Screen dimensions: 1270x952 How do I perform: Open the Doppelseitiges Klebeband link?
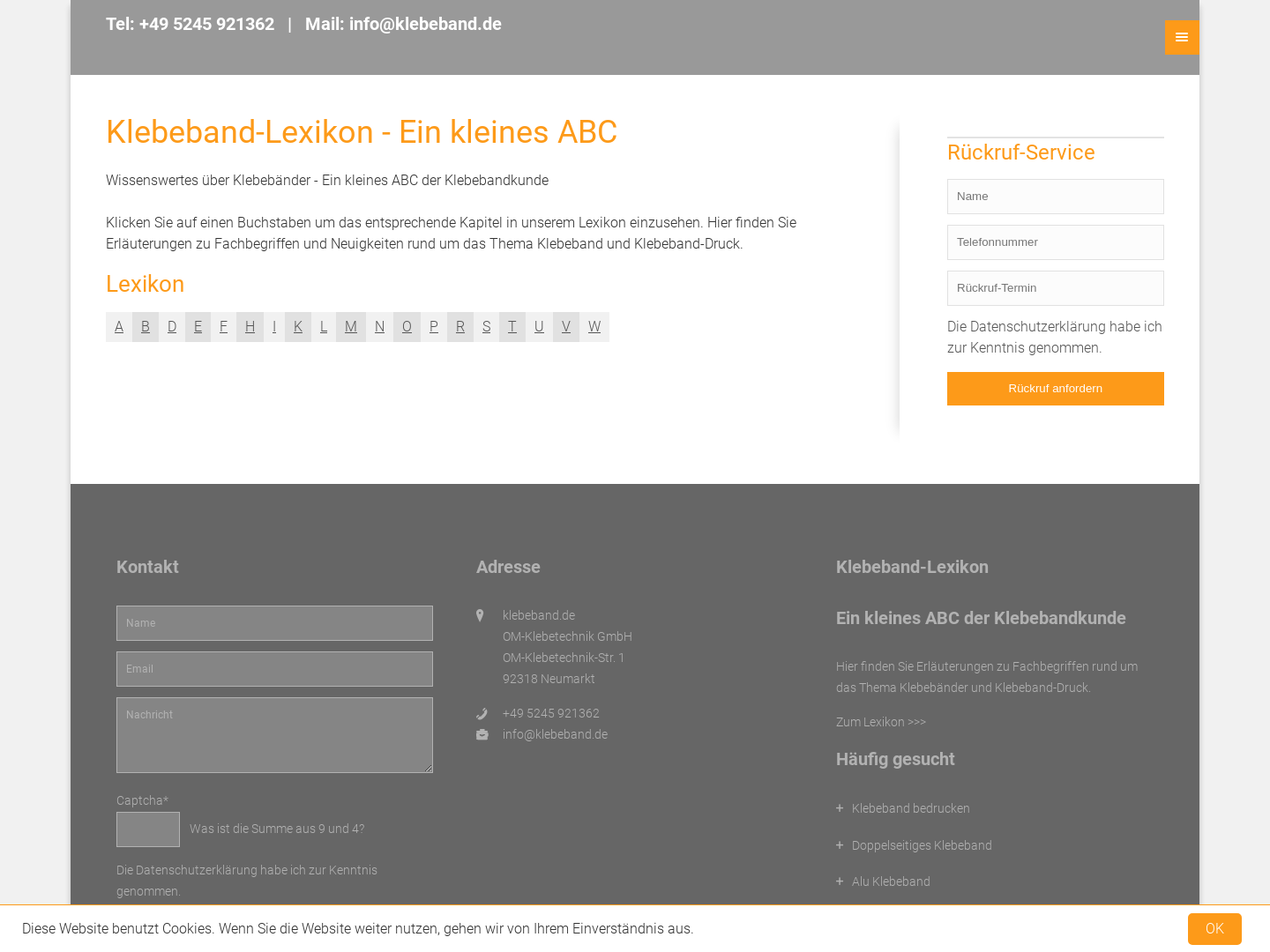[922, 845]
